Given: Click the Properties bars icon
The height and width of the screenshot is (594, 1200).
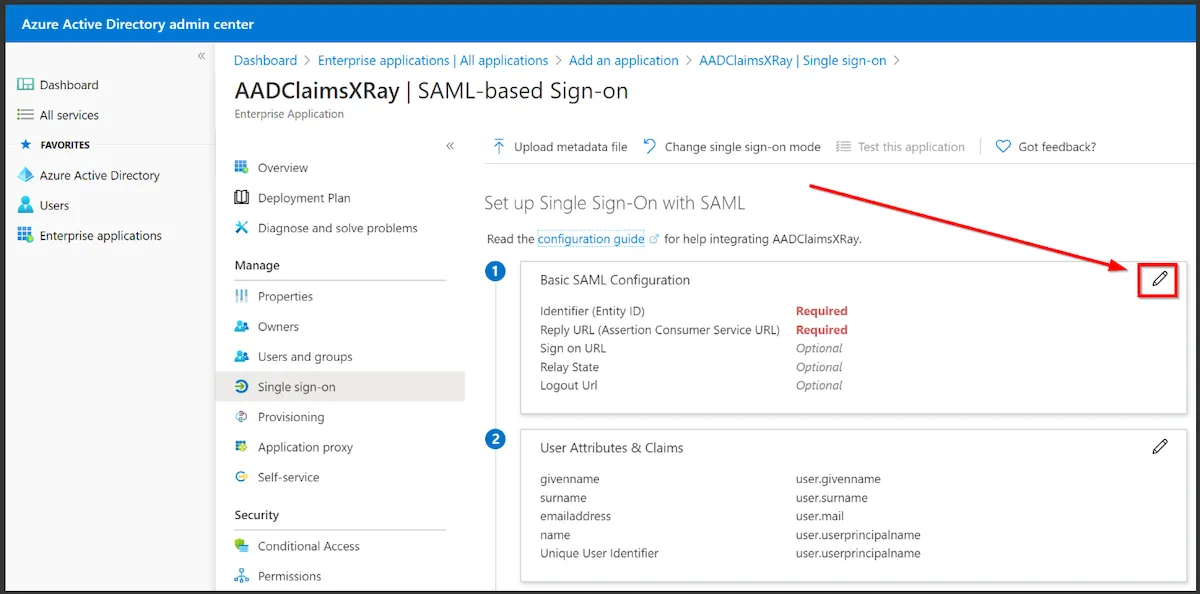Looking at the screenshot, I should [241, 296].
